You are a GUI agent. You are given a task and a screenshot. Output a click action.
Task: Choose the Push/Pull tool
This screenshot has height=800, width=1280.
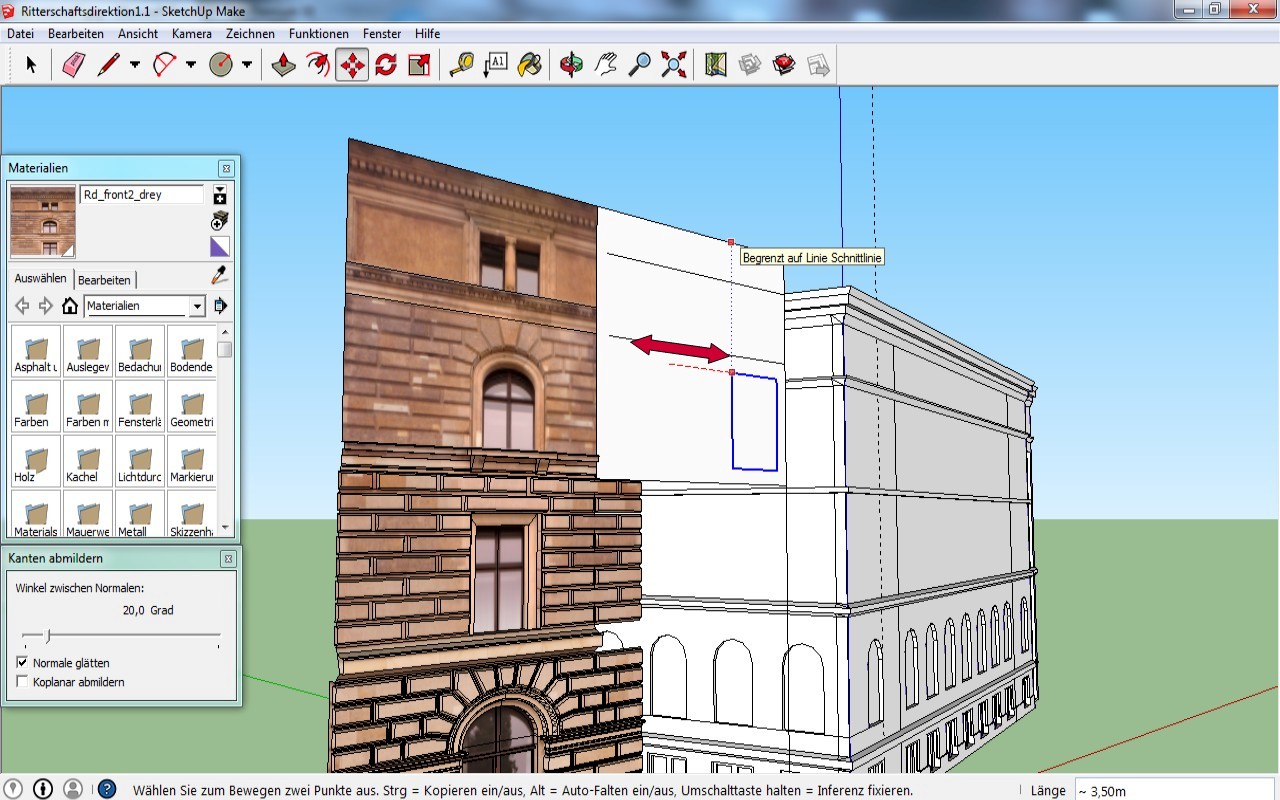284,66
